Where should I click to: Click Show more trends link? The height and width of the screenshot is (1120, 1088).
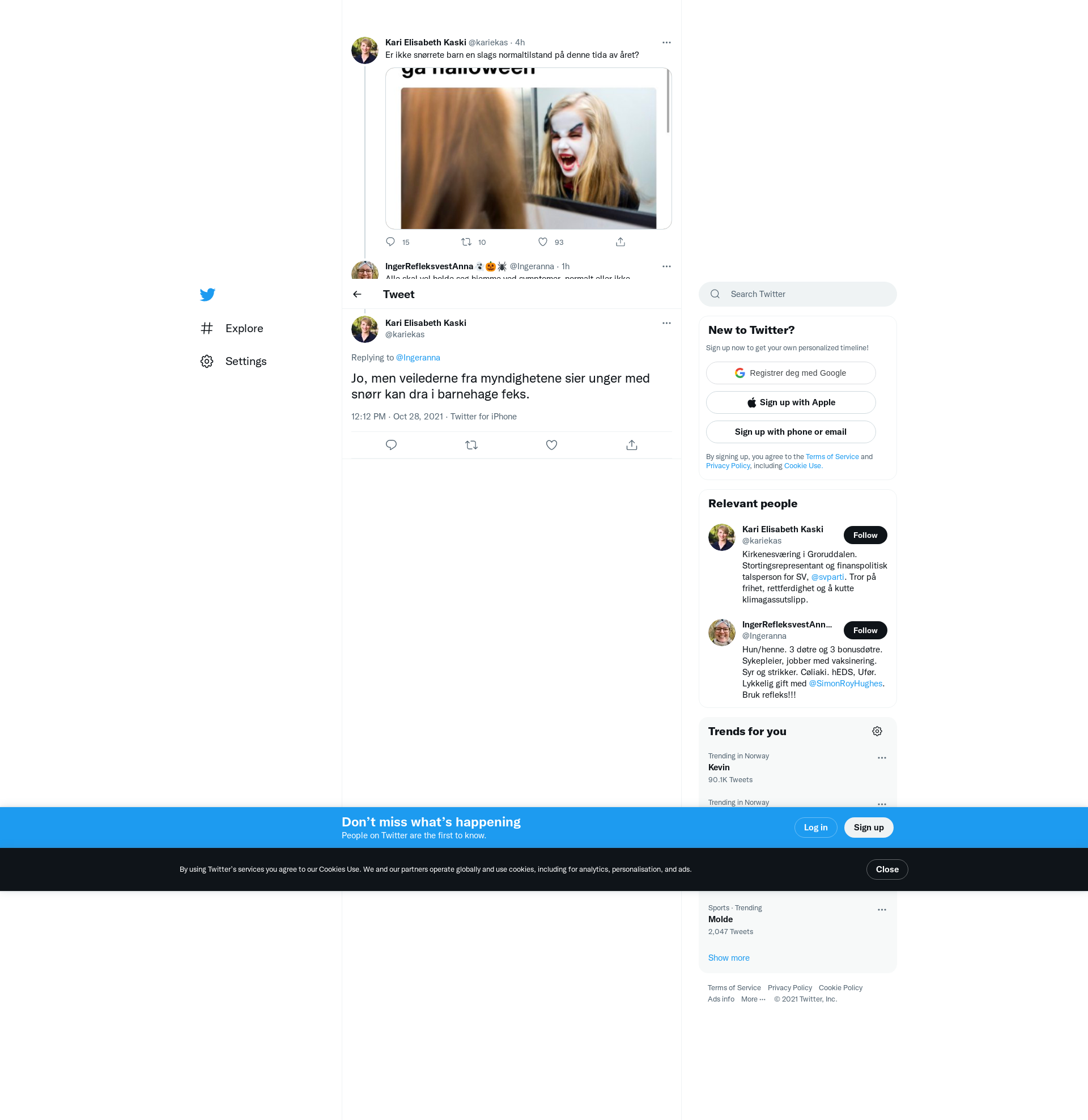(x=729, y=958)
